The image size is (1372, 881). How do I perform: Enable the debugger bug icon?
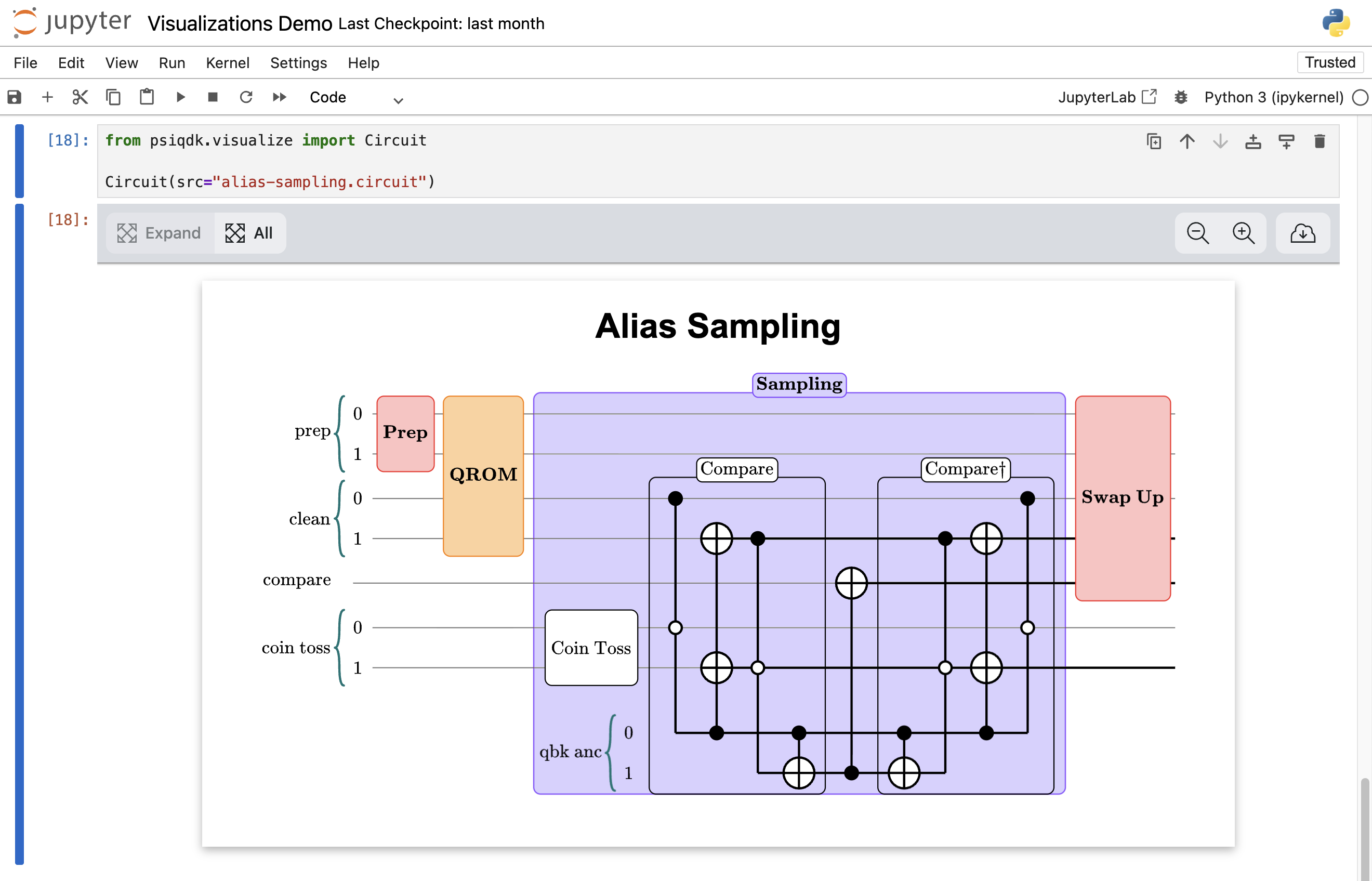click(1180, 97)
